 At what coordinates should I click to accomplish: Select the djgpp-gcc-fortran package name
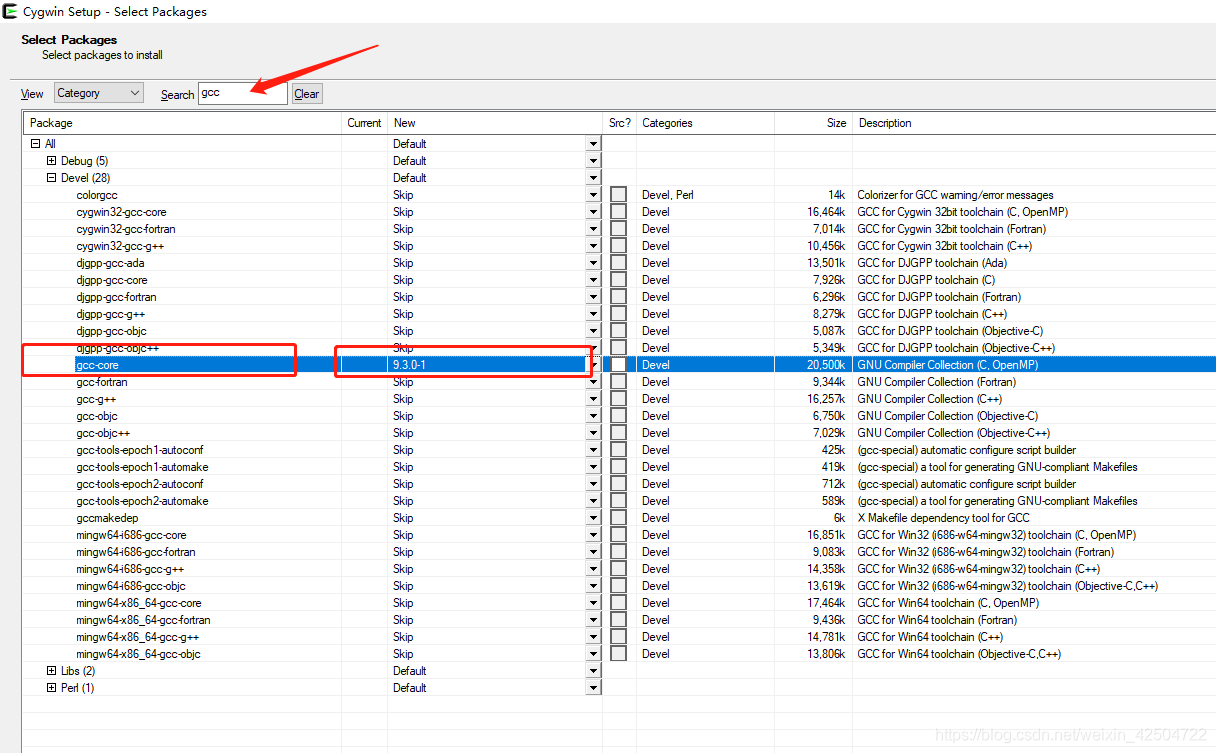point(116,297)
